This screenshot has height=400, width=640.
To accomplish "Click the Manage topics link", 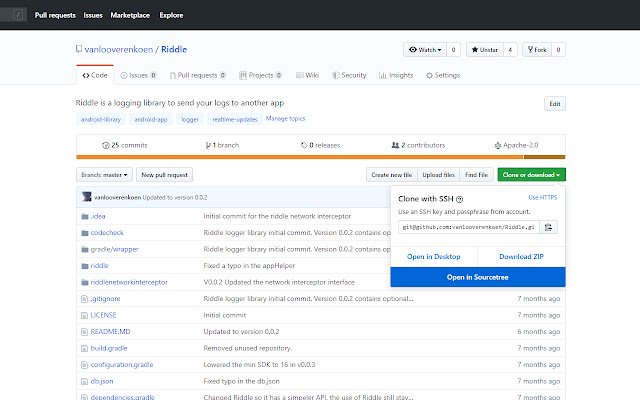I will (x=285, y=119).
